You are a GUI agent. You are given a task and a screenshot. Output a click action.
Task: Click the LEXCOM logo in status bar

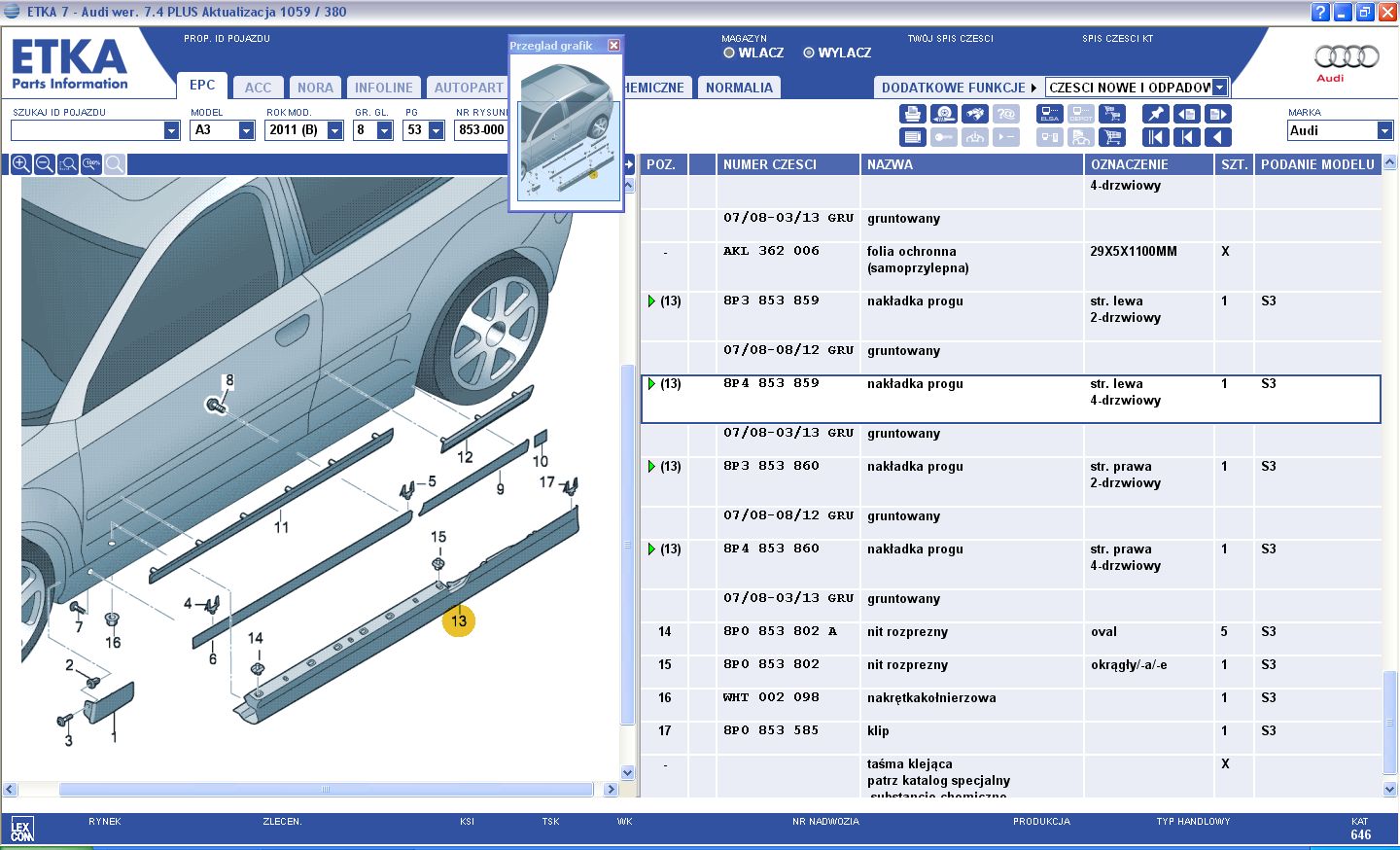pos(21,831)
